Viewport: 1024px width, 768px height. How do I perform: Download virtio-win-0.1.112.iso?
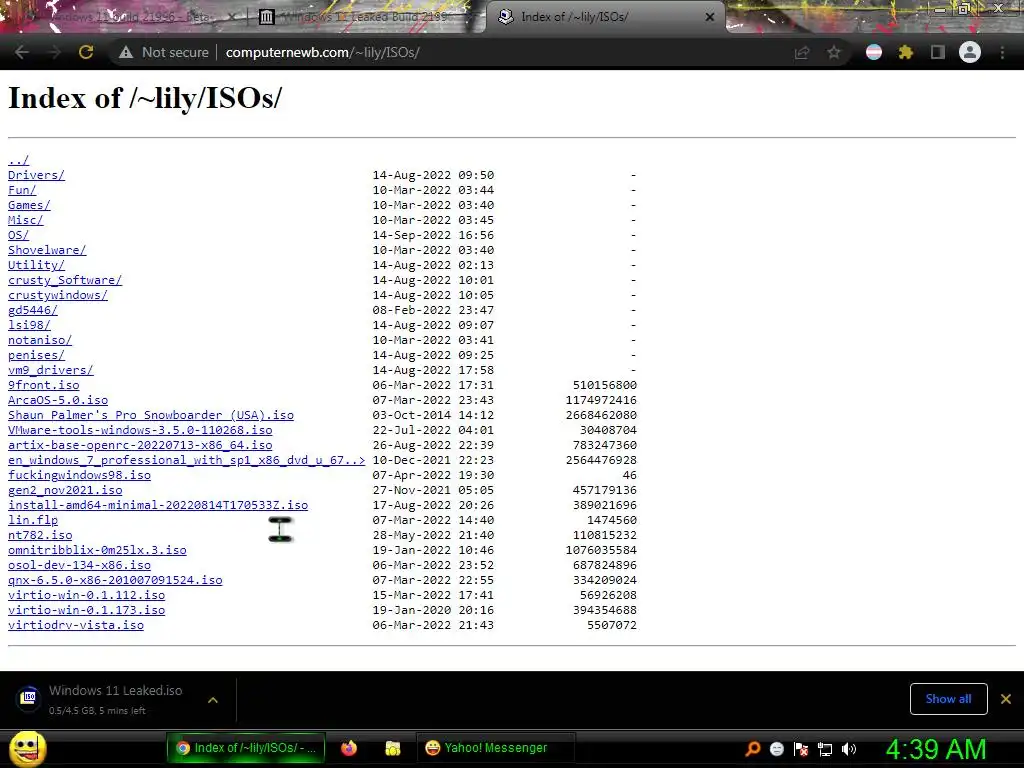point(87,596)
